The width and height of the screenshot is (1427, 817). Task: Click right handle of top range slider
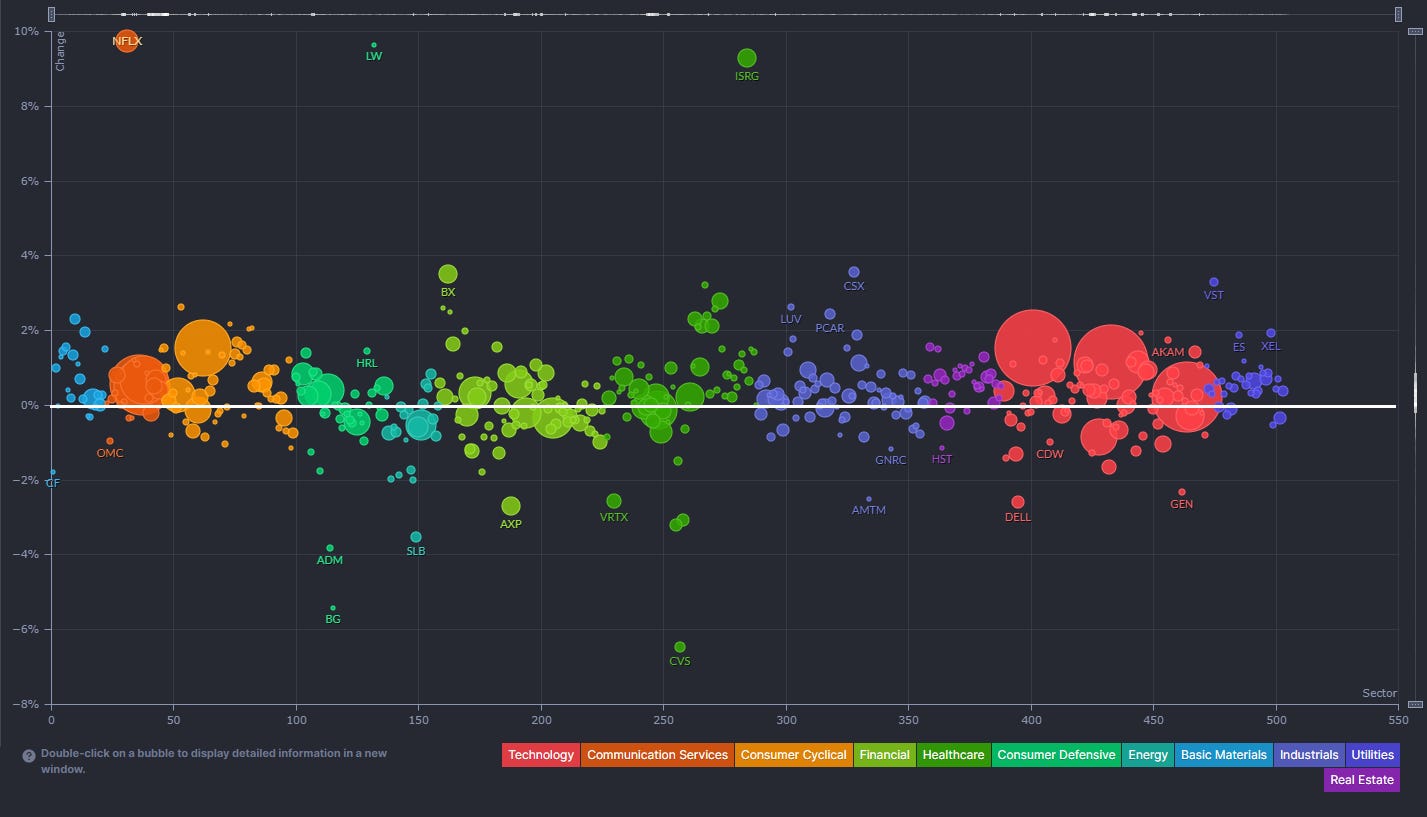[x=1399, y=14]
